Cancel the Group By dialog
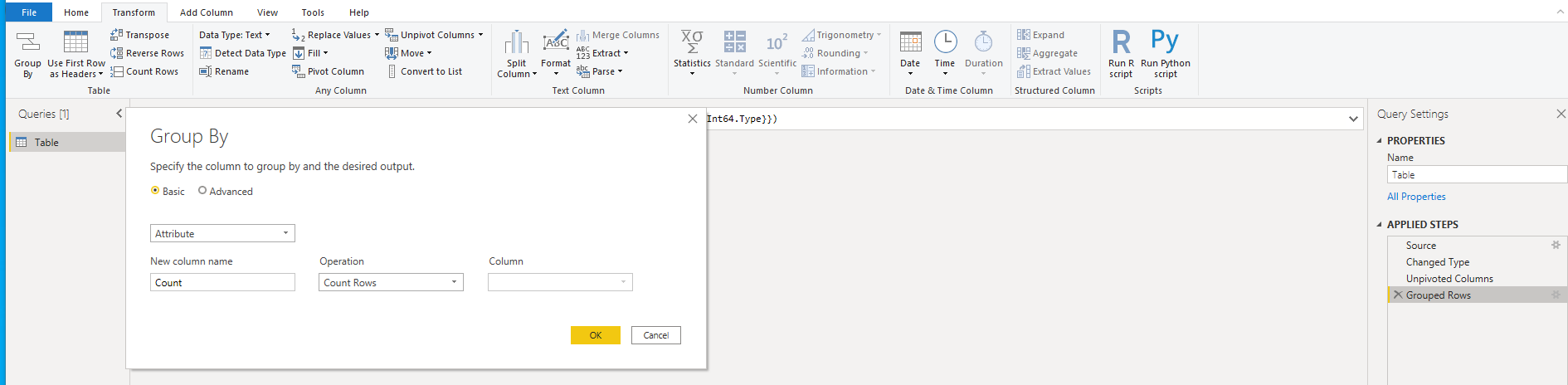Image resolution: width=1568 pixels, height=385 pixels. click(x=656, y=335)
